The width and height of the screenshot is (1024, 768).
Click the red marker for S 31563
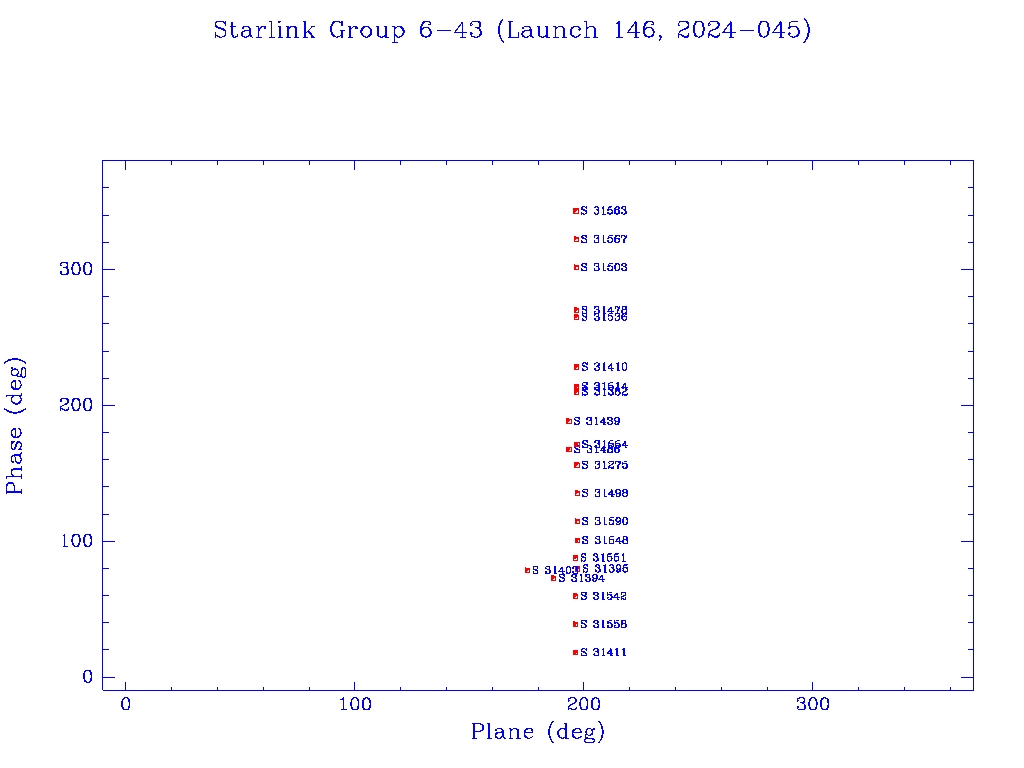576,211
